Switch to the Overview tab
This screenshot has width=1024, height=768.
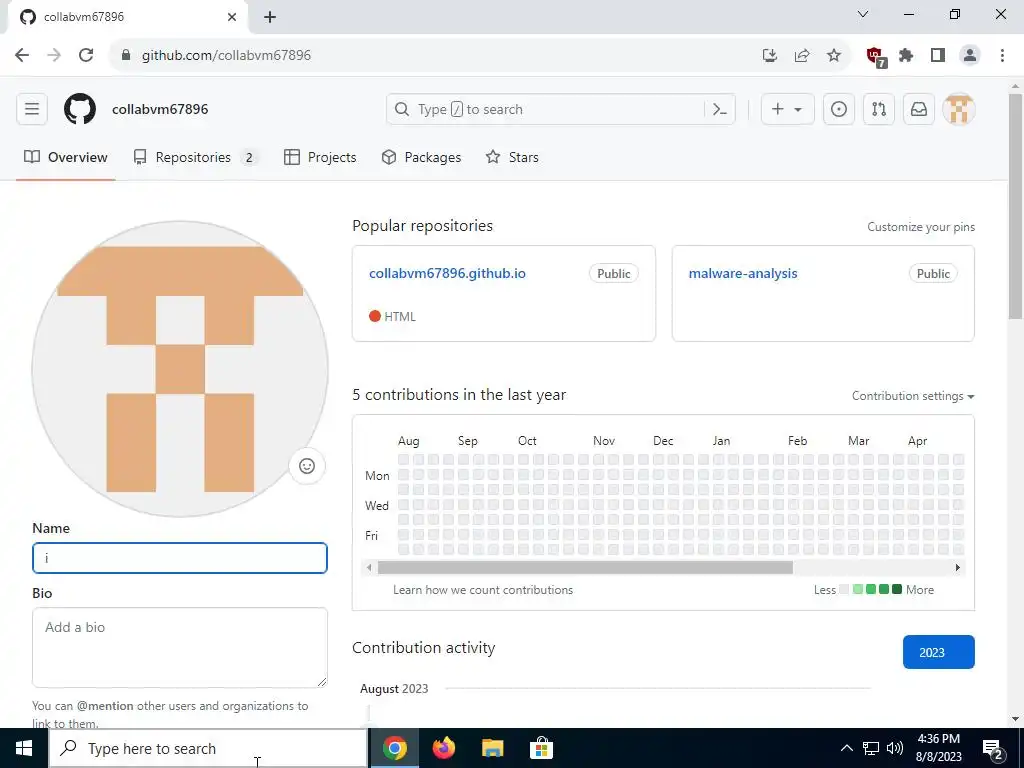pos(65,157)
